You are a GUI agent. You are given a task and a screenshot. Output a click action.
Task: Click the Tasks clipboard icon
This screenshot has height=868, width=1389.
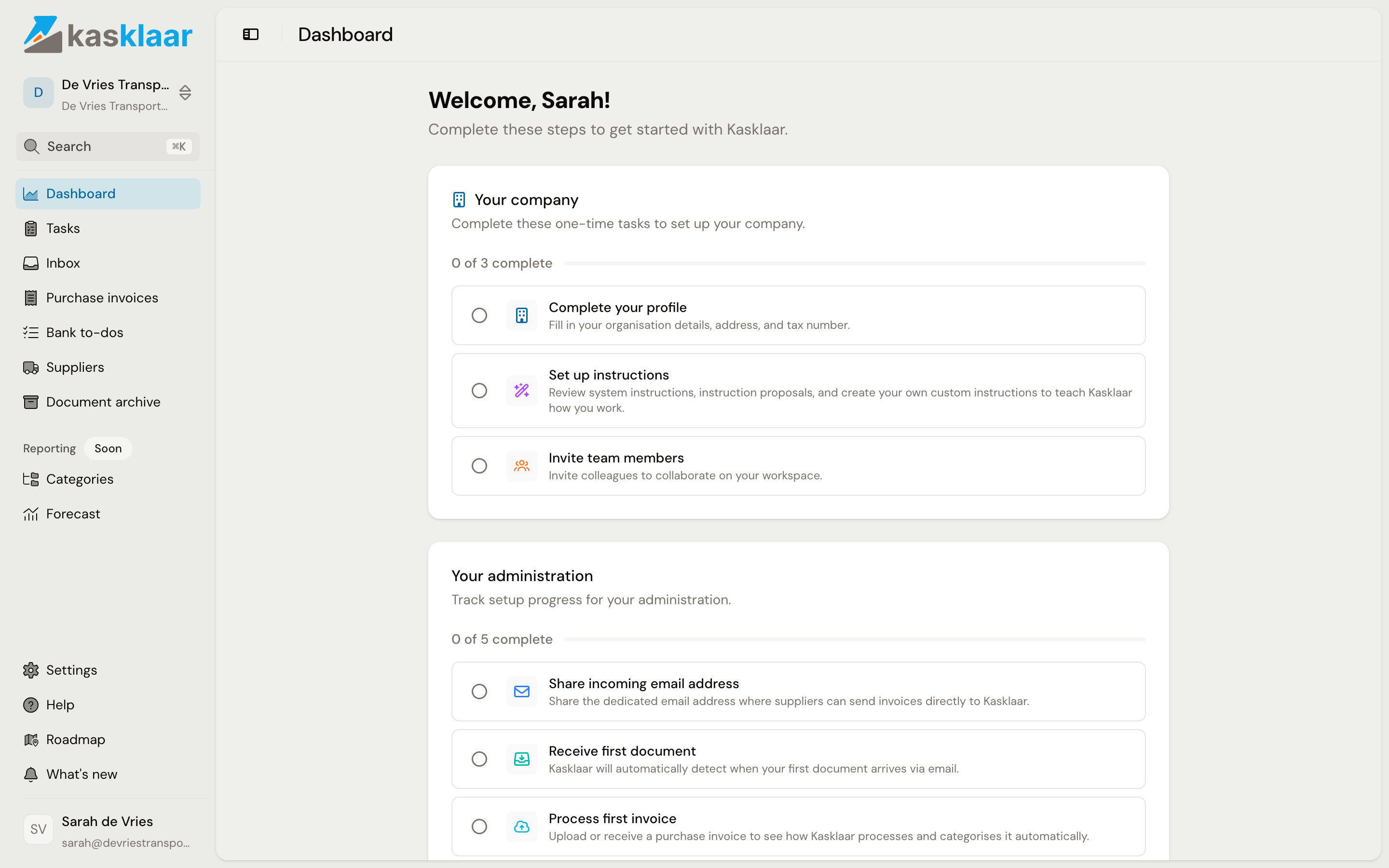[x=31, y=229]
